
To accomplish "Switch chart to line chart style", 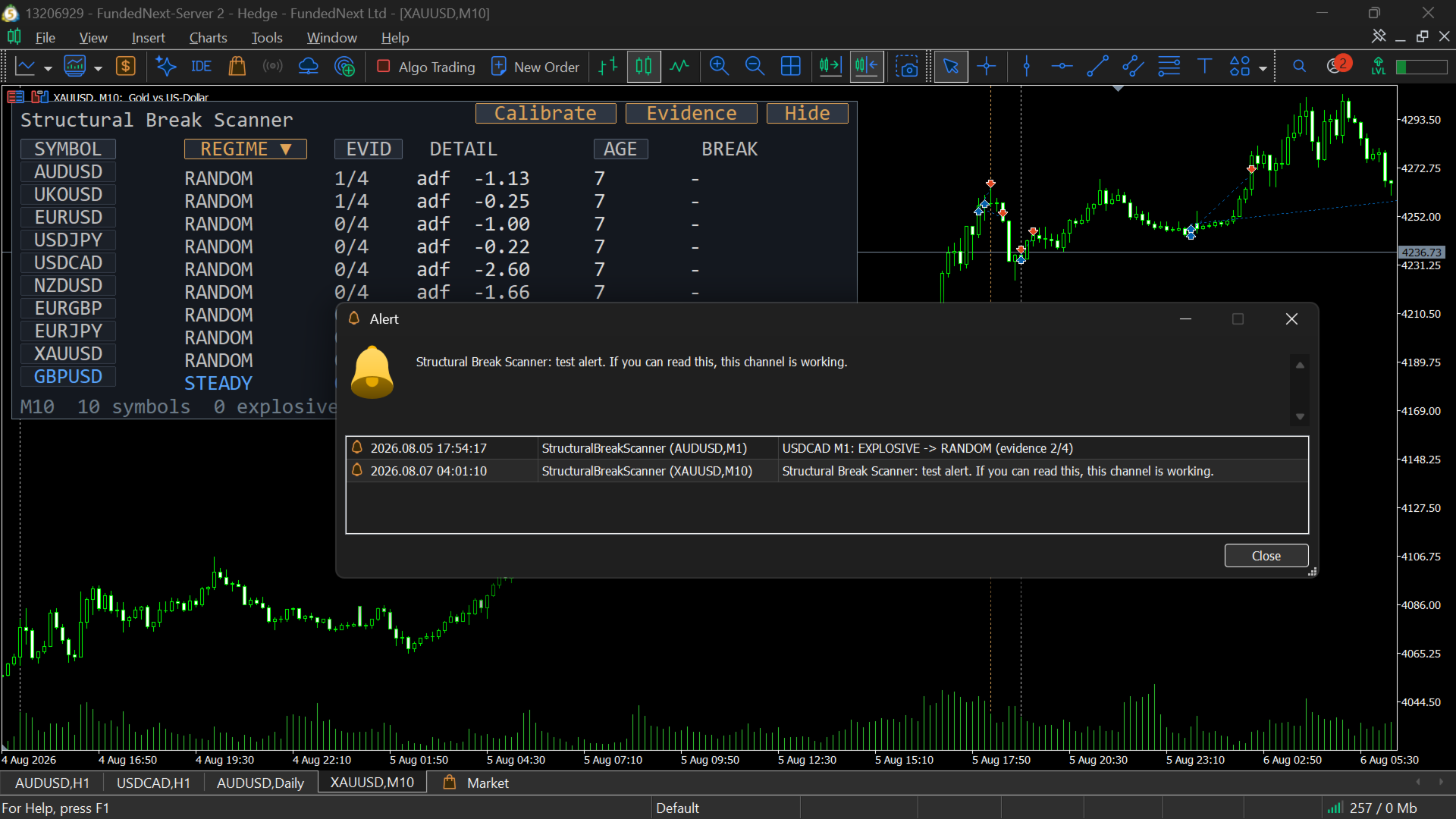I will [x=679, y=67].
